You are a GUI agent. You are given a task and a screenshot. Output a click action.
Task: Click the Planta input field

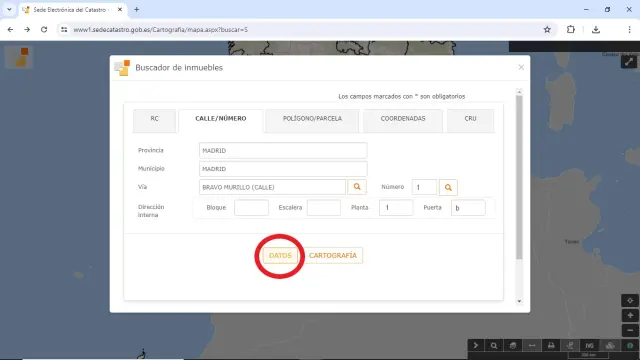point(396,208)
